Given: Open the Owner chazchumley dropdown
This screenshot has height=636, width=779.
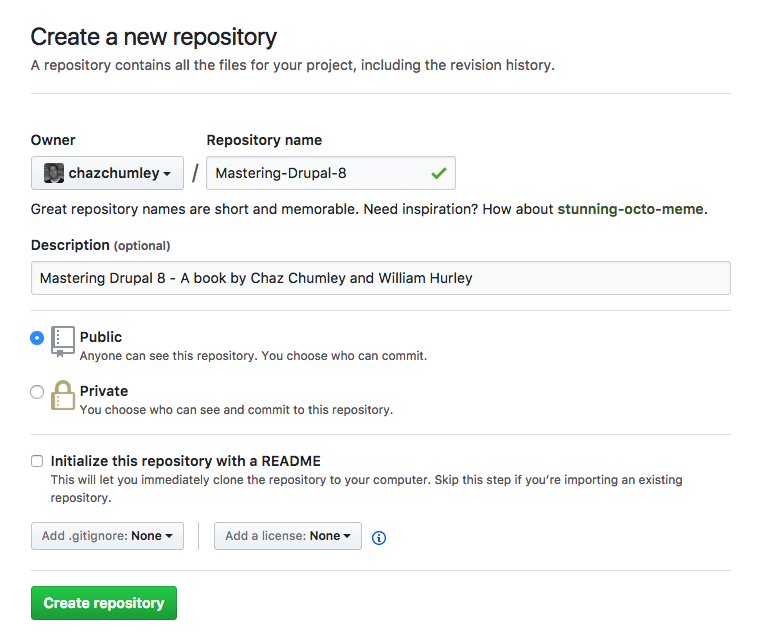Looking at the screenshot, I should pos(108,173).
